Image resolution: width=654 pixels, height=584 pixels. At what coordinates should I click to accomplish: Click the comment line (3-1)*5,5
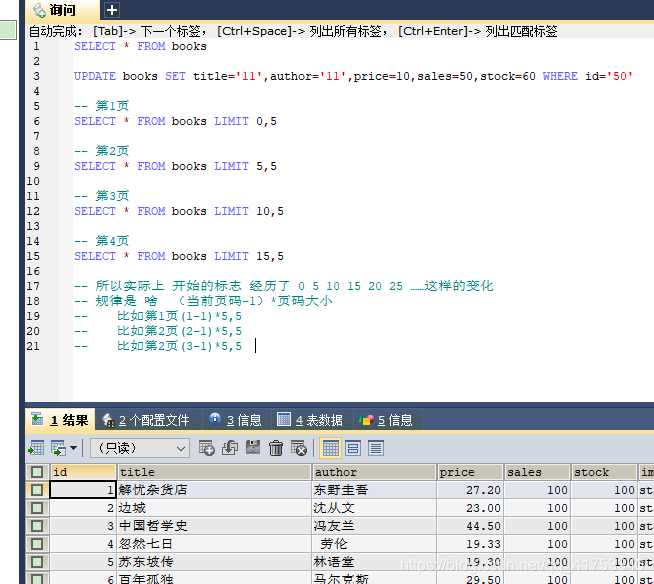point(158,346)
